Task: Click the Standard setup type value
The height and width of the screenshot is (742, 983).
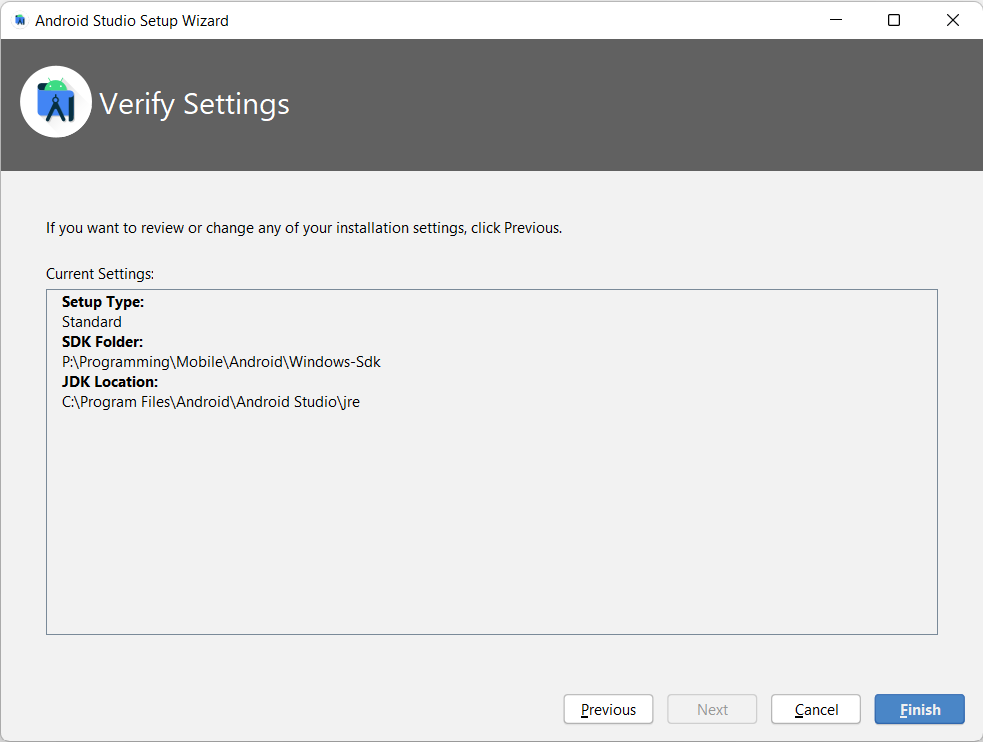Action: pyautogui.click(x=91, y=321)
